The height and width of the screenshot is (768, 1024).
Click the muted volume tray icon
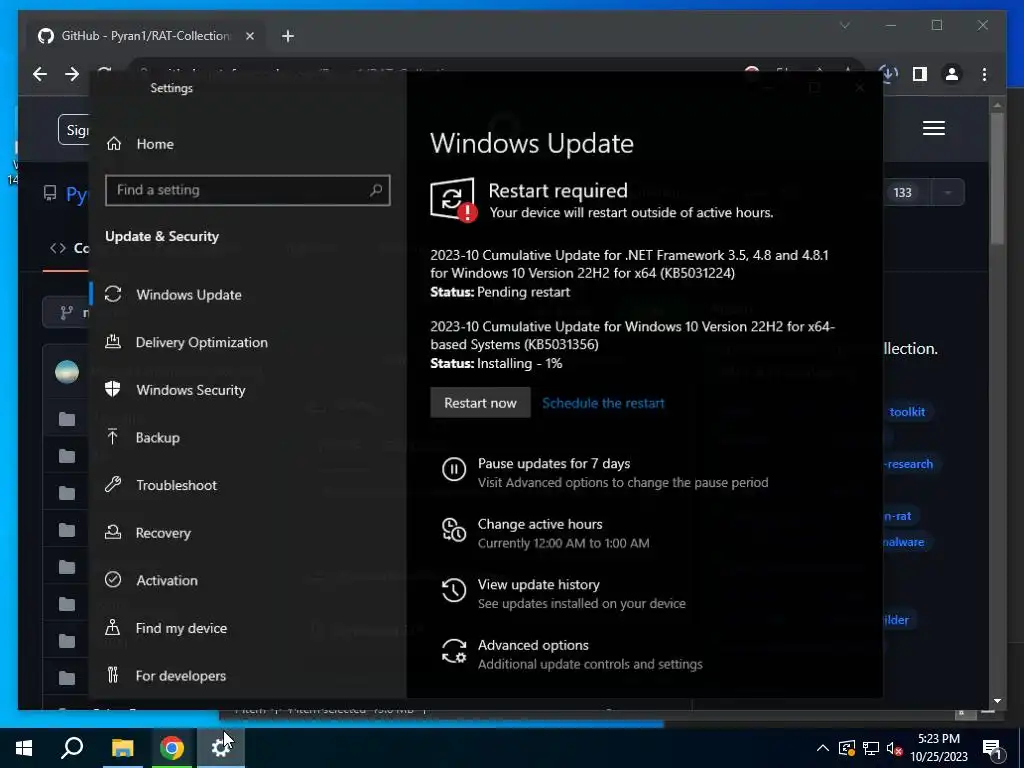pos(895,748)
